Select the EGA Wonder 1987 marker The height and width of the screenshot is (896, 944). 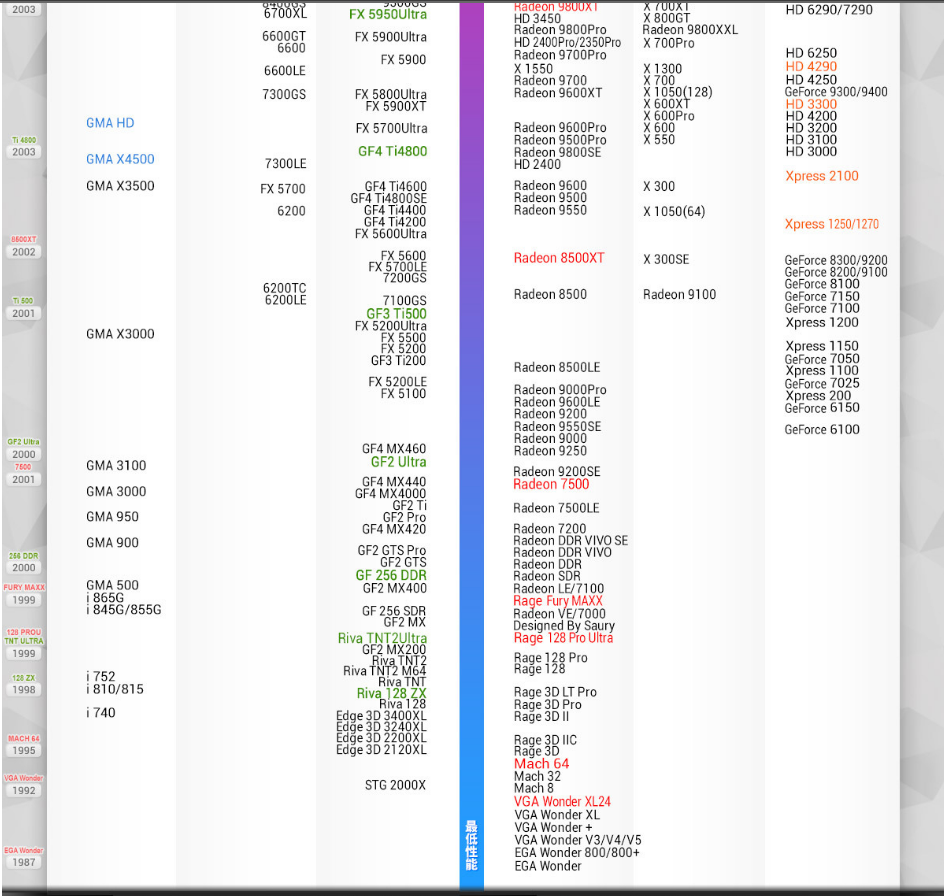[x=24, y=857]
